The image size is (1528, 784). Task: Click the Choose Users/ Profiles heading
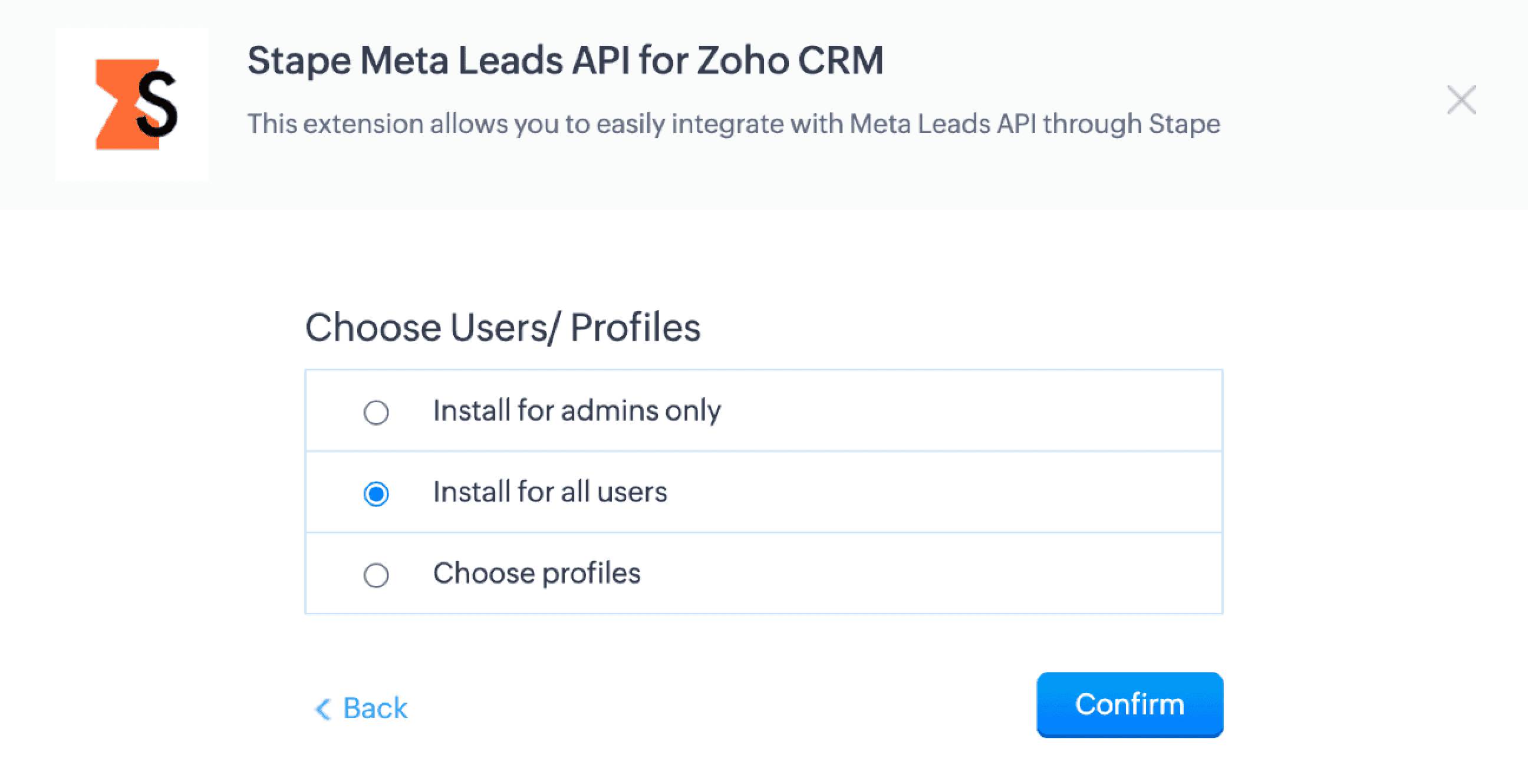[x=502, y=327]
